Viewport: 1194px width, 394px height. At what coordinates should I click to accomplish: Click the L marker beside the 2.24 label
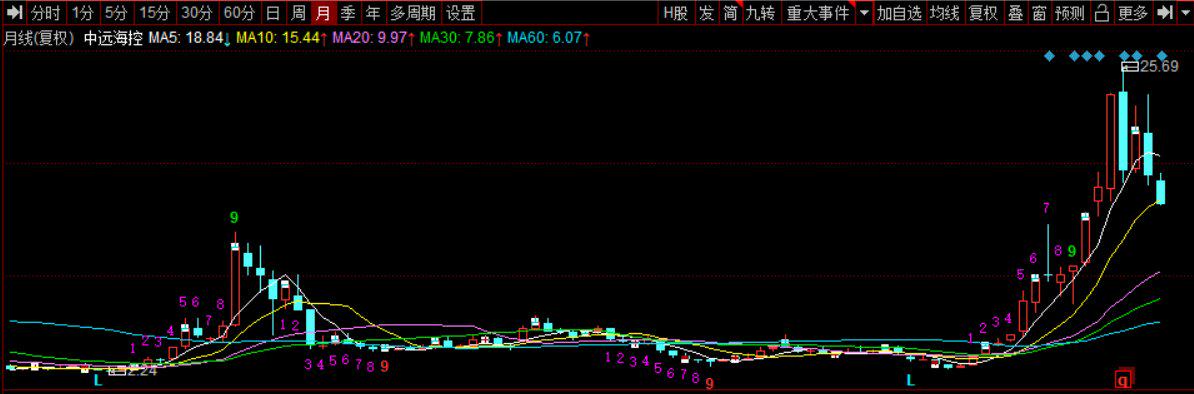pyautogui.click(x=97, y=379)
